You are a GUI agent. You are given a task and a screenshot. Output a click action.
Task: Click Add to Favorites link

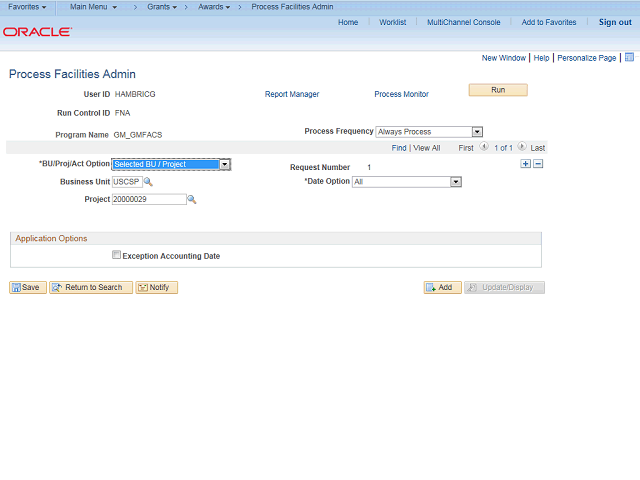click(549, 22)
